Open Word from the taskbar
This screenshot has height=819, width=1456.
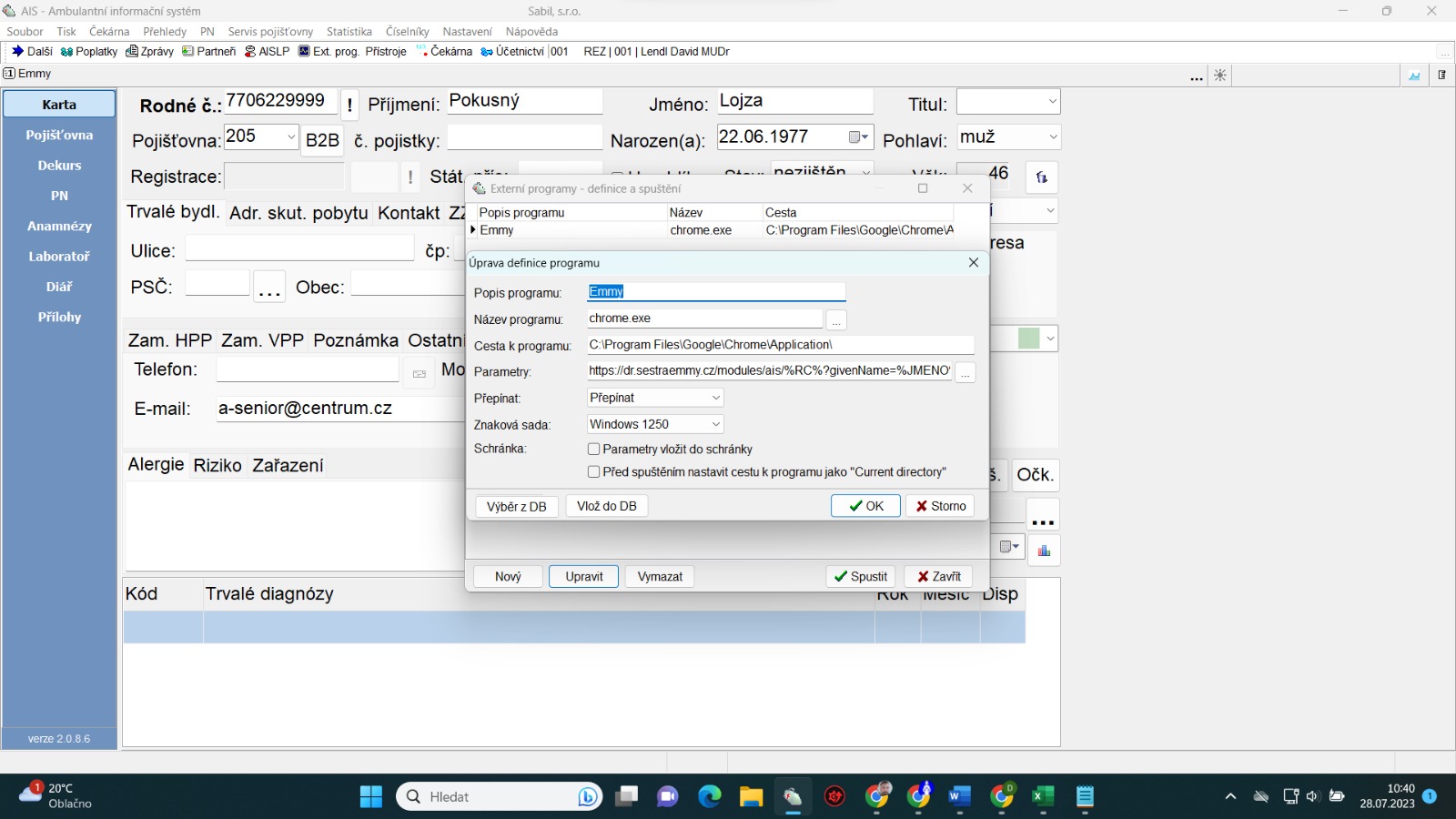(x=959, y=797)
